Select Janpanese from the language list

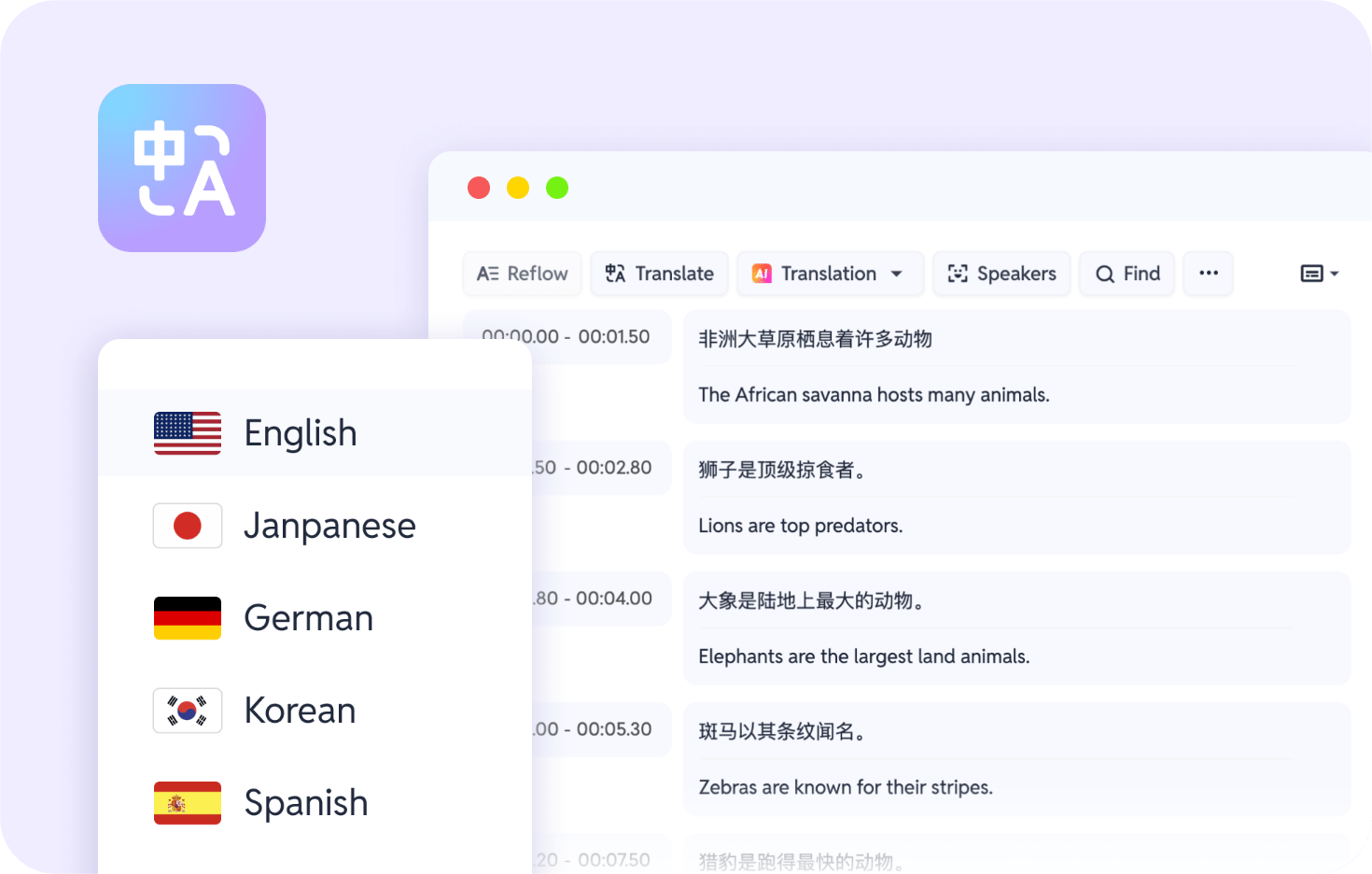point(329,525)
